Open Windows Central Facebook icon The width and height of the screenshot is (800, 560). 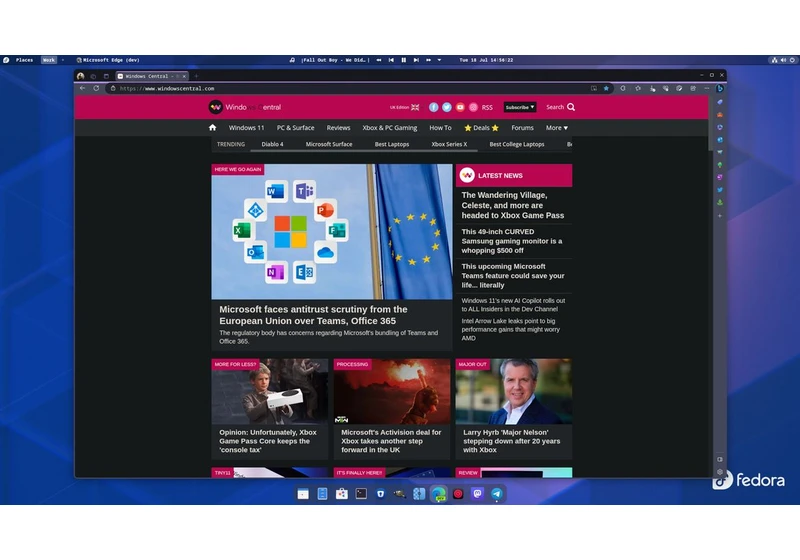click(433, 107)
